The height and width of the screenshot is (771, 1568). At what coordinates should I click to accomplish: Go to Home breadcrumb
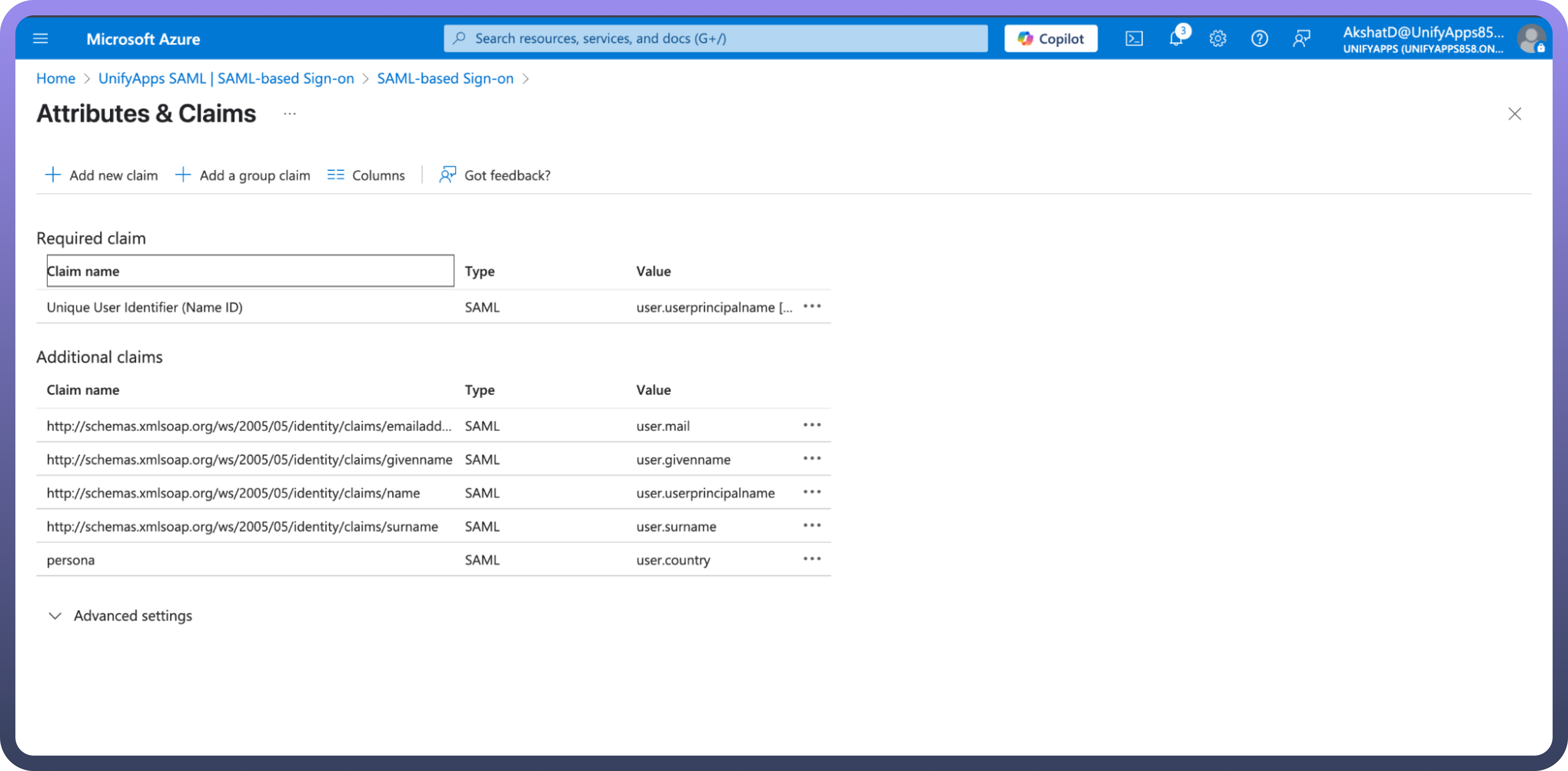[x=55, y=78]
